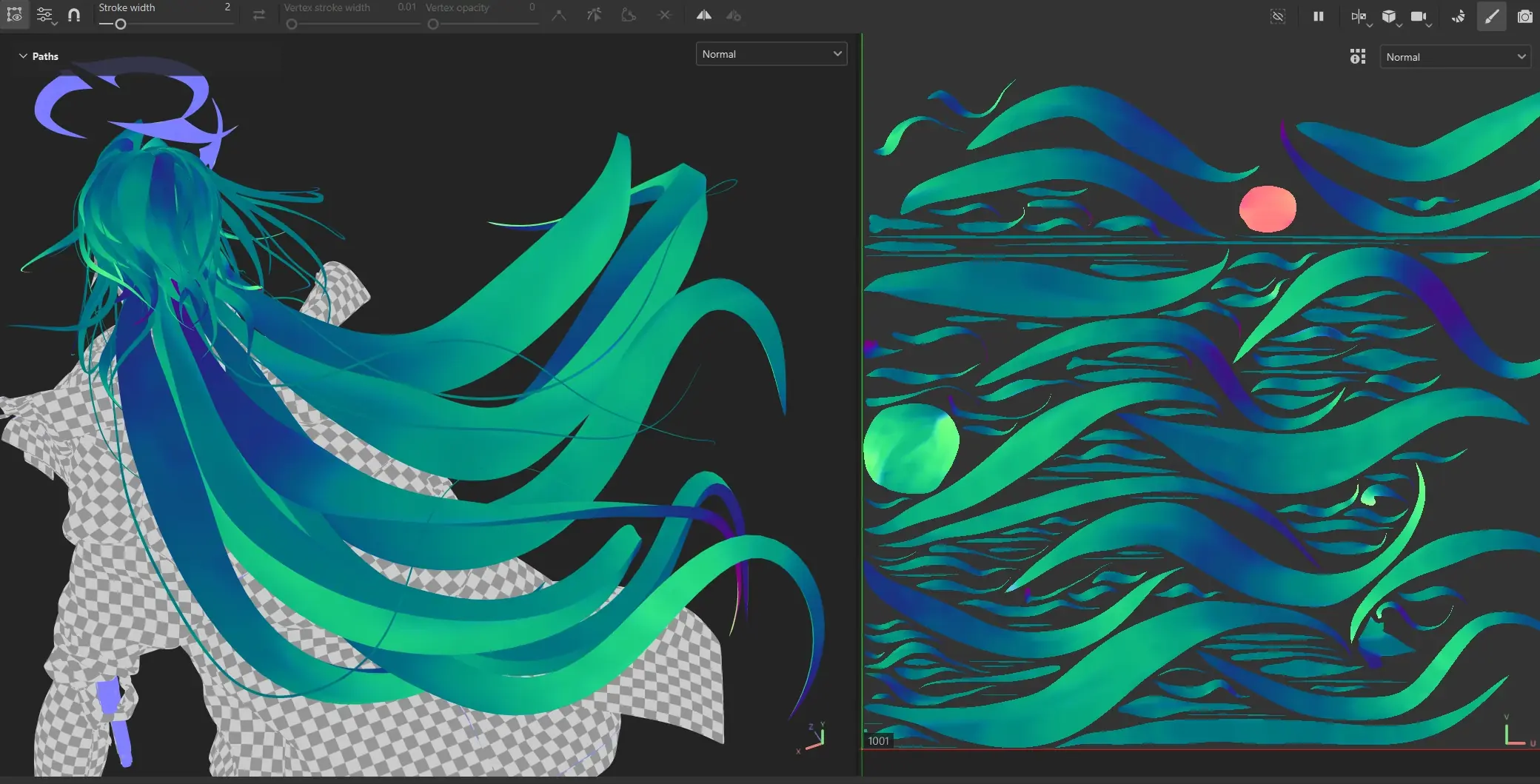Viewport: 1540px width, 784px height.
Task: Toggle the hide selection outline icon
Action: (x=1278, y=16)
